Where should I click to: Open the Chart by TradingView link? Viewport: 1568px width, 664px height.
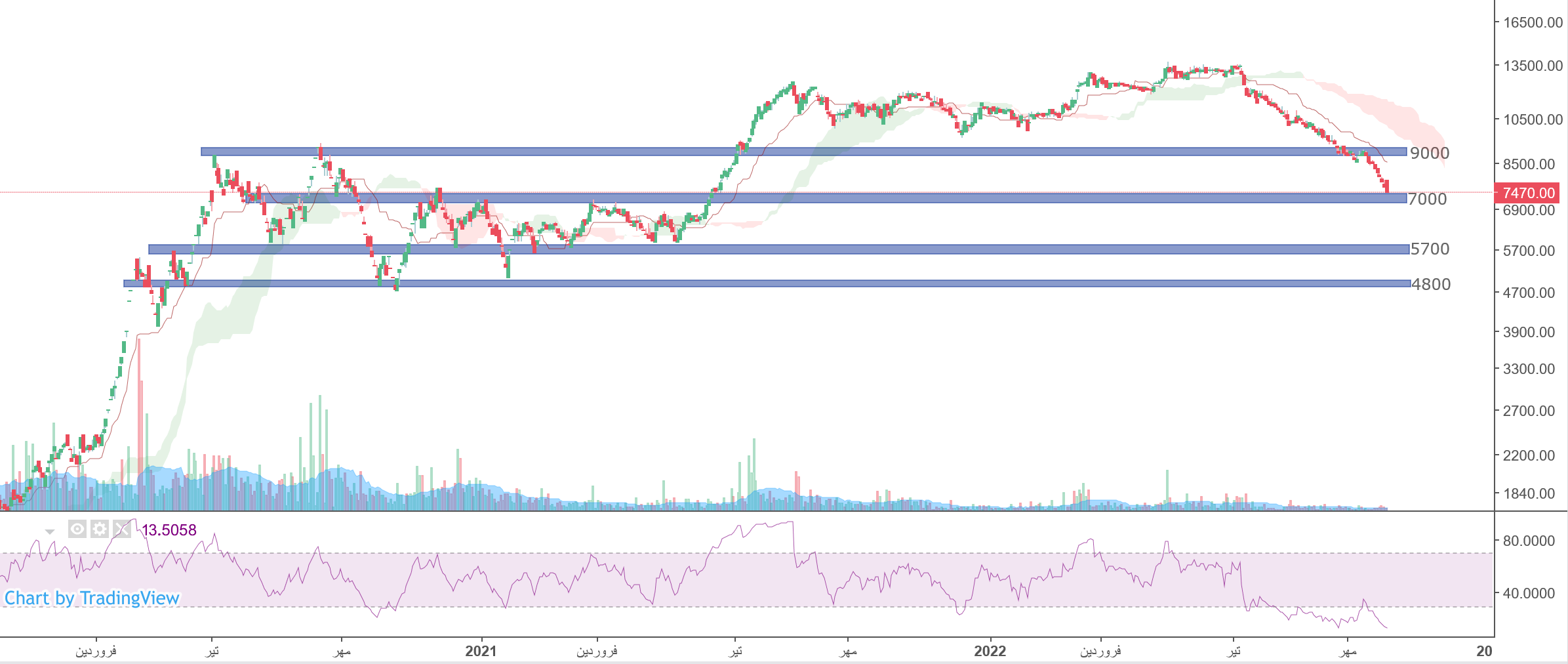click(92, 598)
